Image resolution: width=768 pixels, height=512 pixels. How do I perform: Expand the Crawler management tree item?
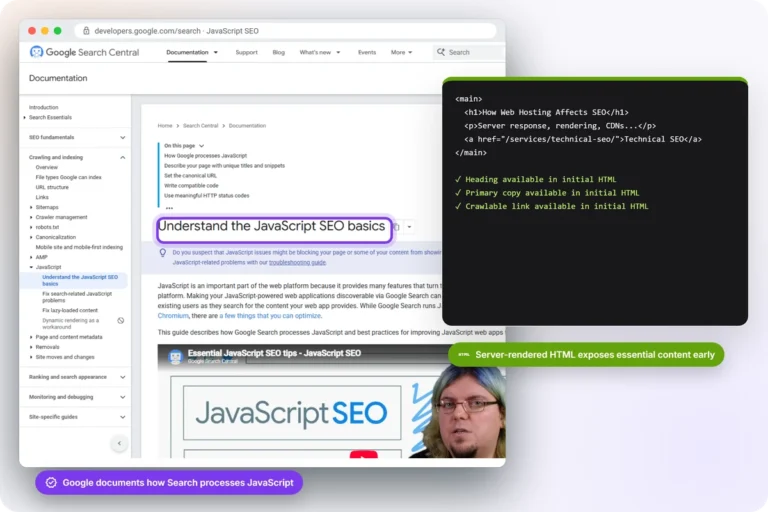click(x=61, y=217)
